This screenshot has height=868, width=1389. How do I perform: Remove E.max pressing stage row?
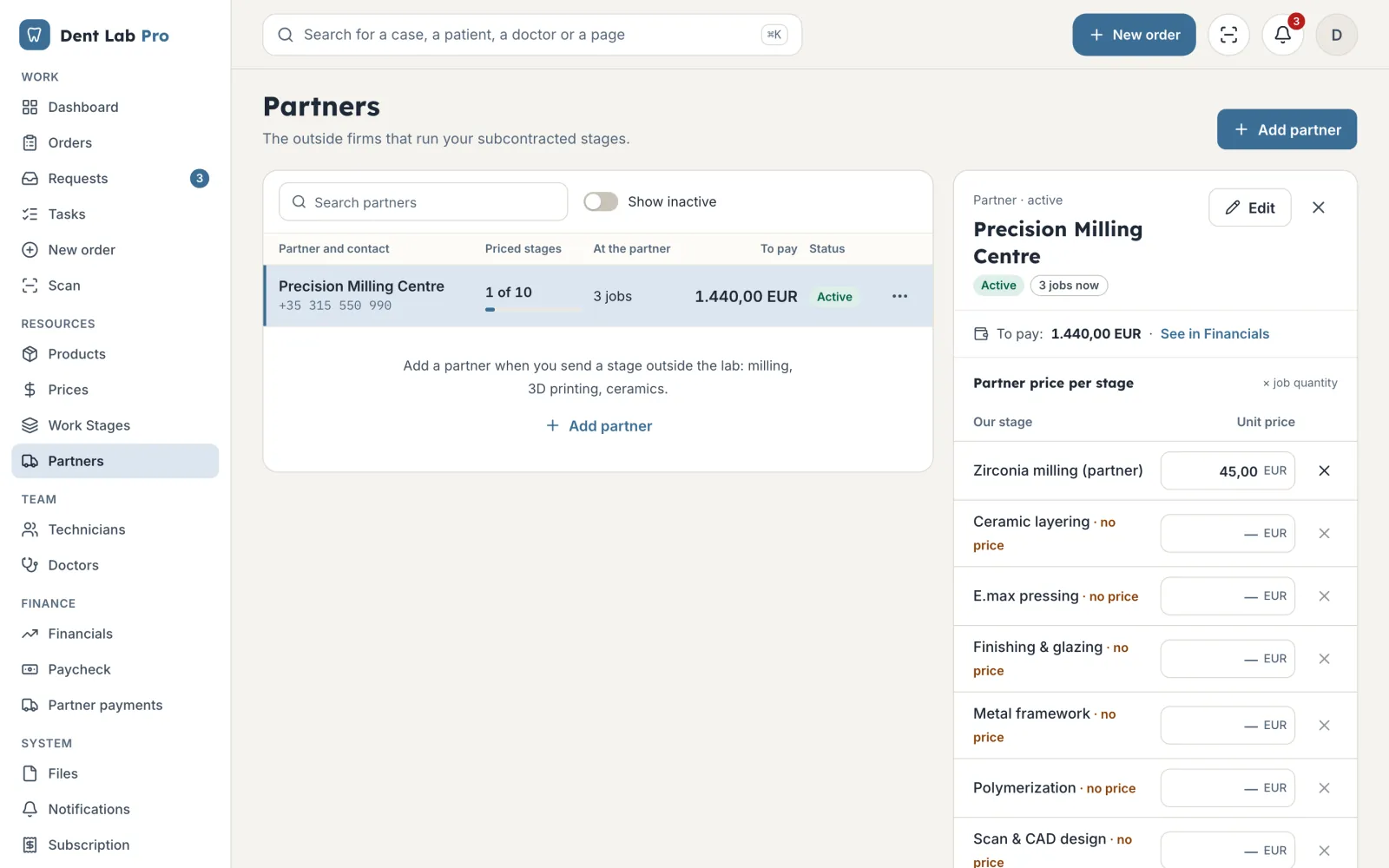tap(1324, 596)
